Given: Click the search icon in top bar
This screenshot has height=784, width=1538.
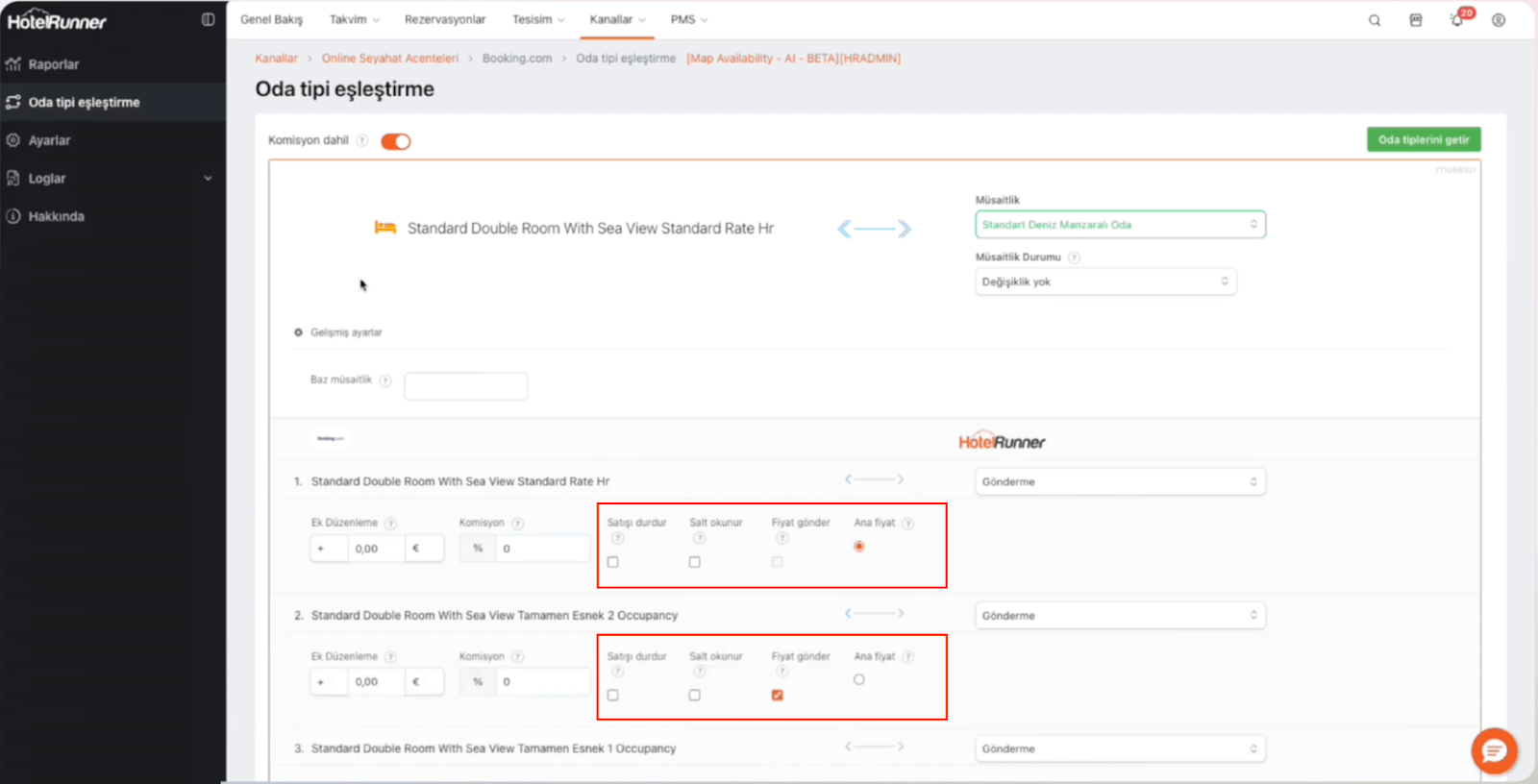Looking at the screenshot, I should [x=1375, y=20].
